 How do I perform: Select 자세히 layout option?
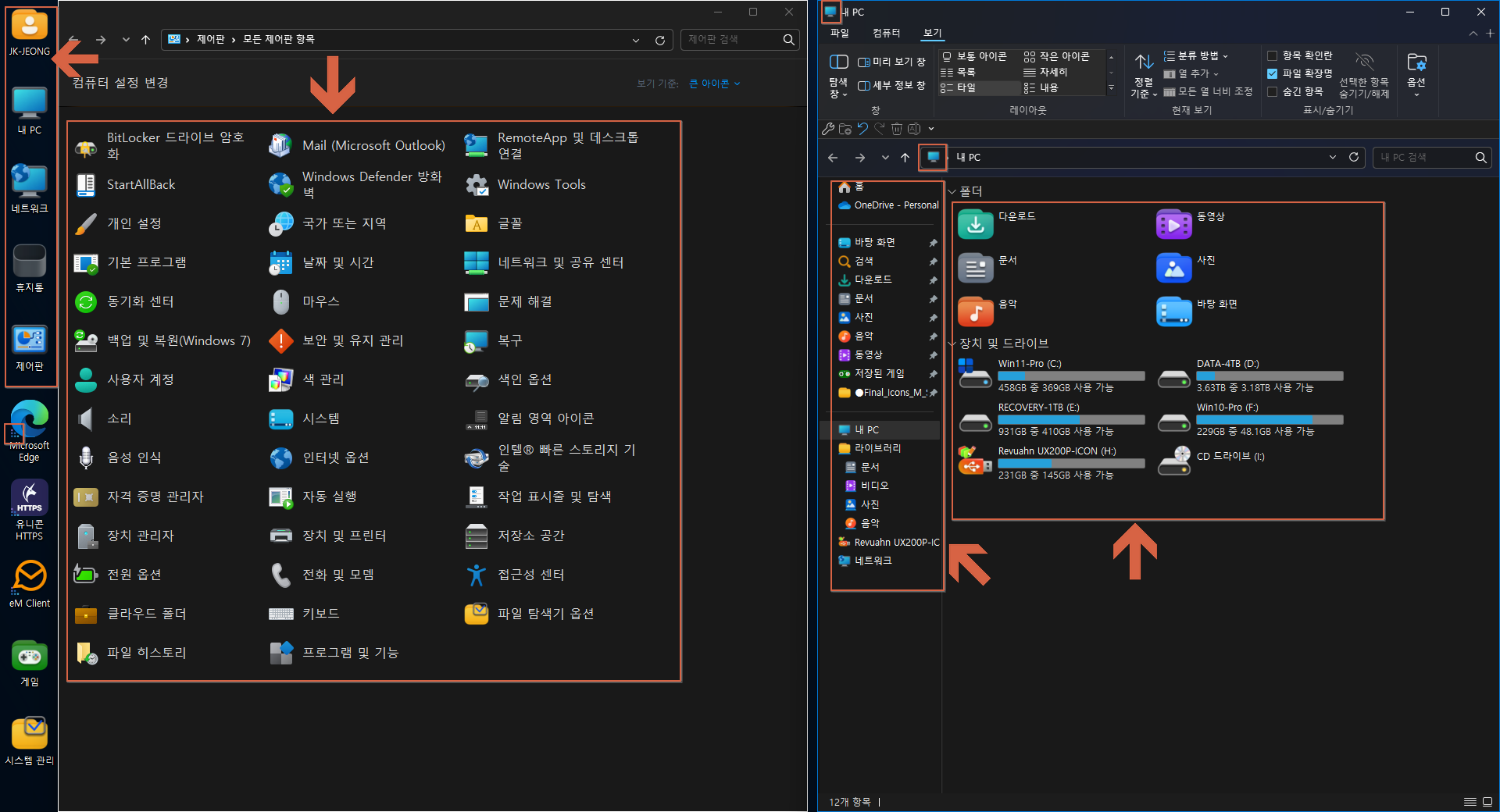pos(1045,72)
